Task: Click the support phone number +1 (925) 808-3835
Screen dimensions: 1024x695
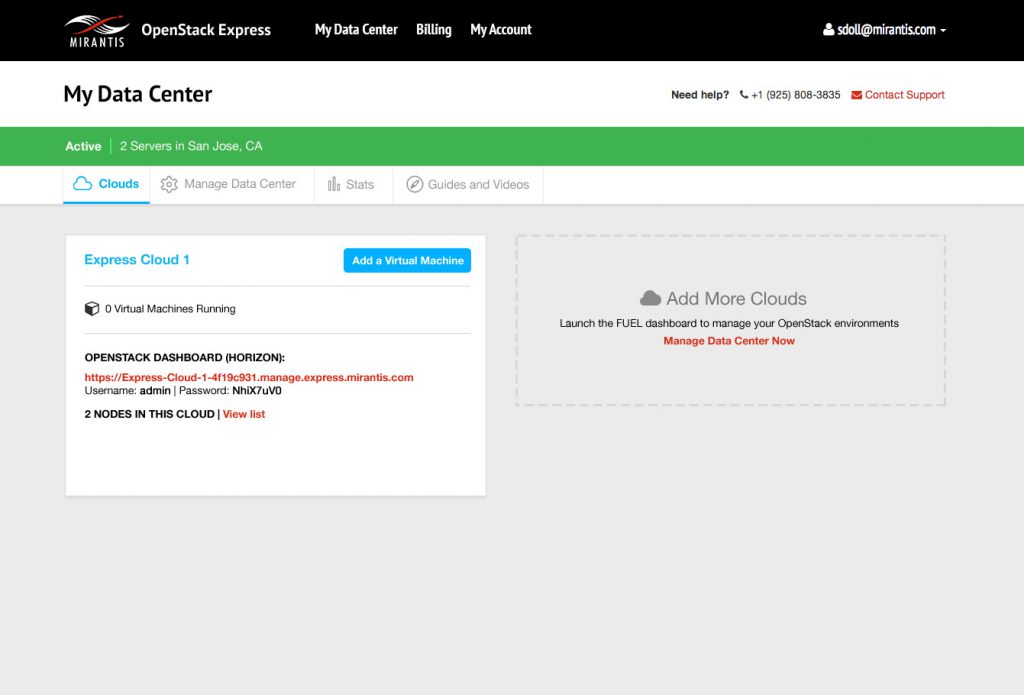Action: pyautogui.click(x=795, y=95)
